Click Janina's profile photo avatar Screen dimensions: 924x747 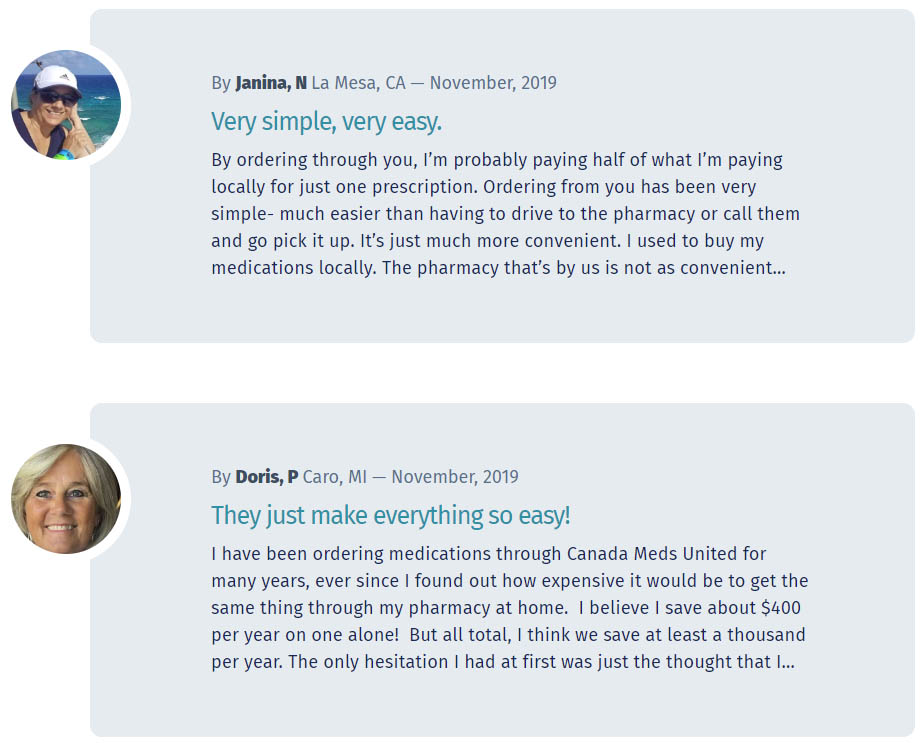[x=66, y=105]
